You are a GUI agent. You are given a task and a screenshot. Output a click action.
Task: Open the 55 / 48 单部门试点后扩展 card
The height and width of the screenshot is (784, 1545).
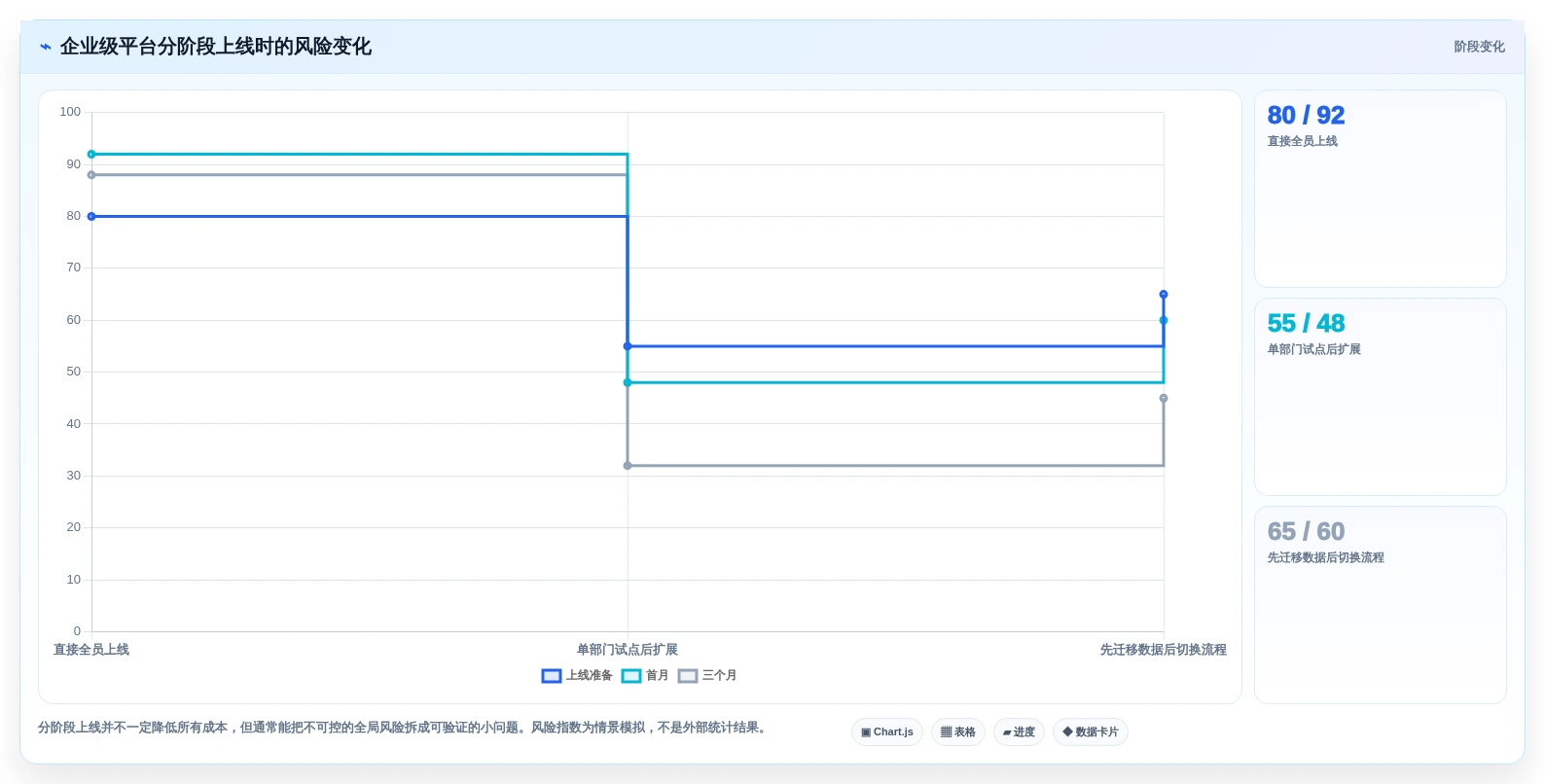pyautogui.click(x=1381, y=397)
